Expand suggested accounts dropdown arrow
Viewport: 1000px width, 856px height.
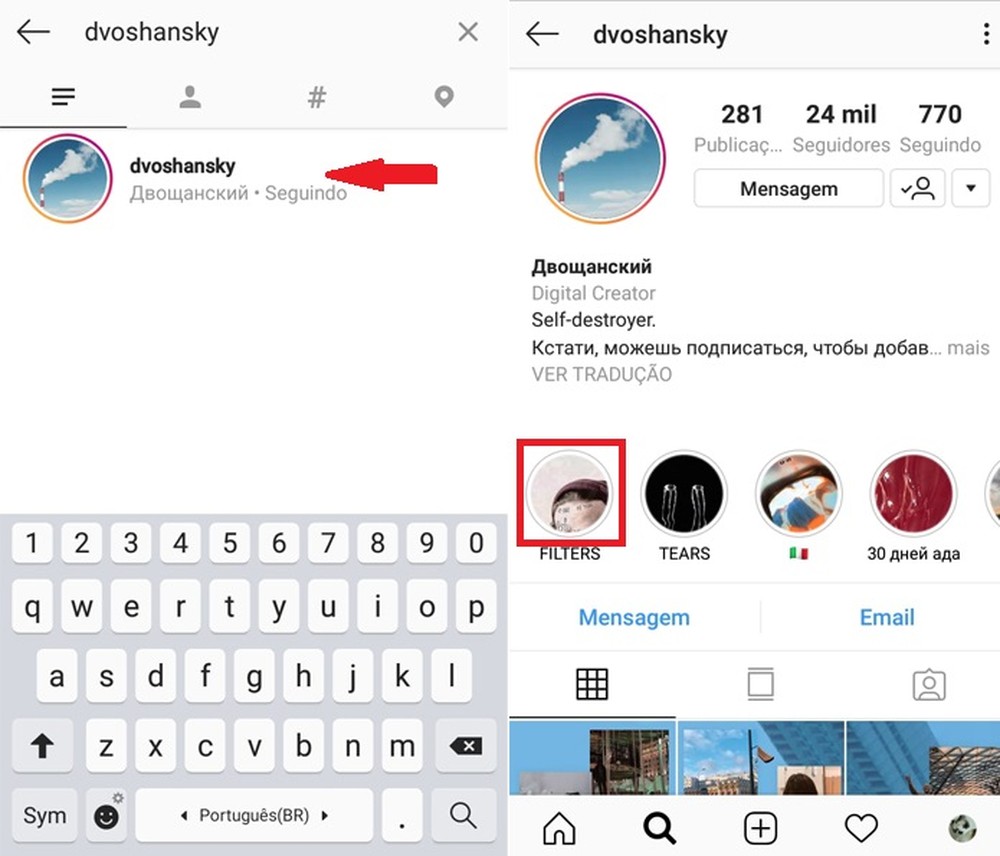971,189
